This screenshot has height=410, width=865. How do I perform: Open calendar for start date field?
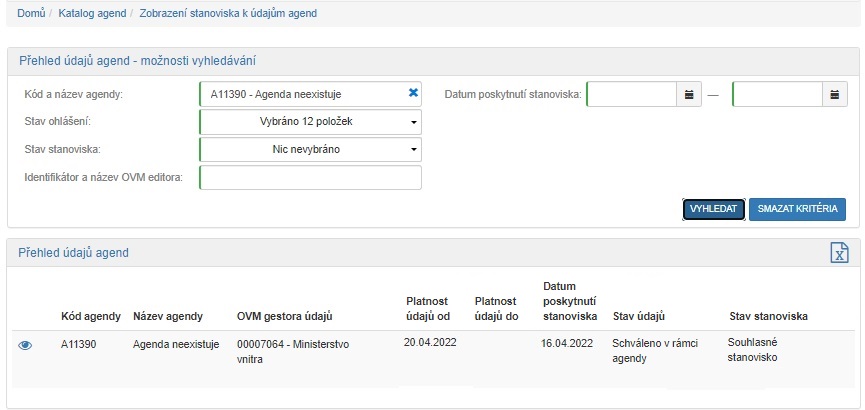pyautogui.click(x=688, y=95)
